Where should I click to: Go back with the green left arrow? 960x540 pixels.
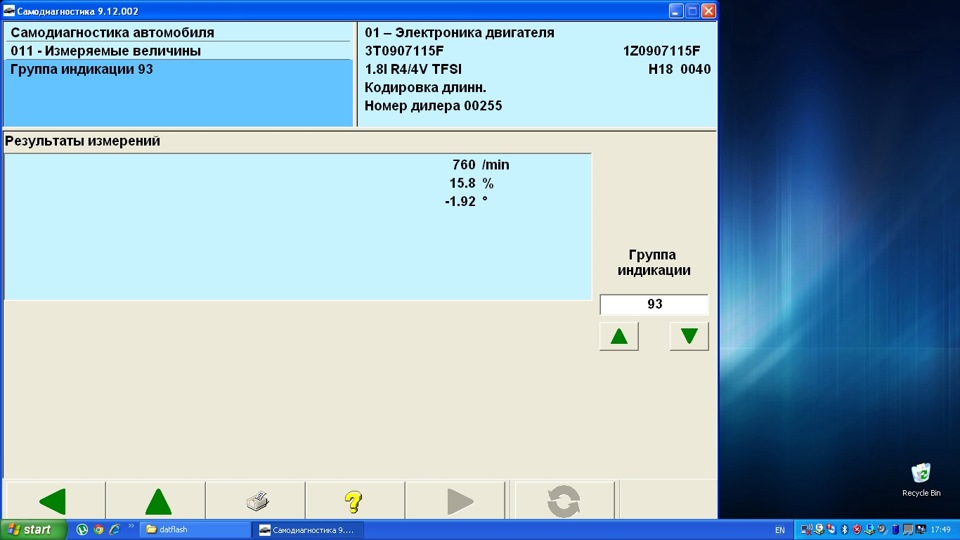click(54, 501)
